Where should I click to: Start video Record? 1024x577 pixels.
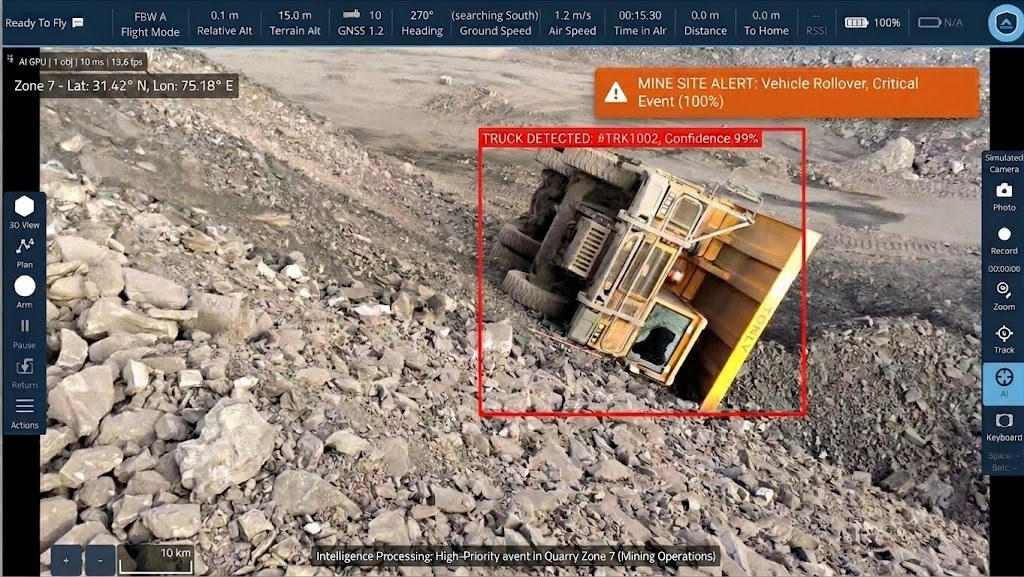(x=1004, y=240)
